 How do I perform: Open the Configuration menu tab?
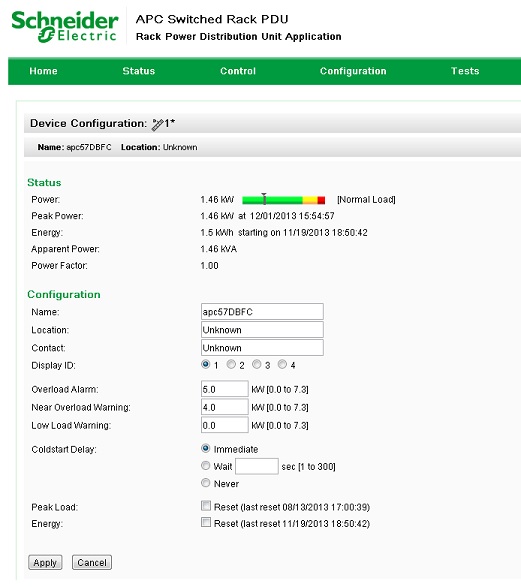[353, 71]
